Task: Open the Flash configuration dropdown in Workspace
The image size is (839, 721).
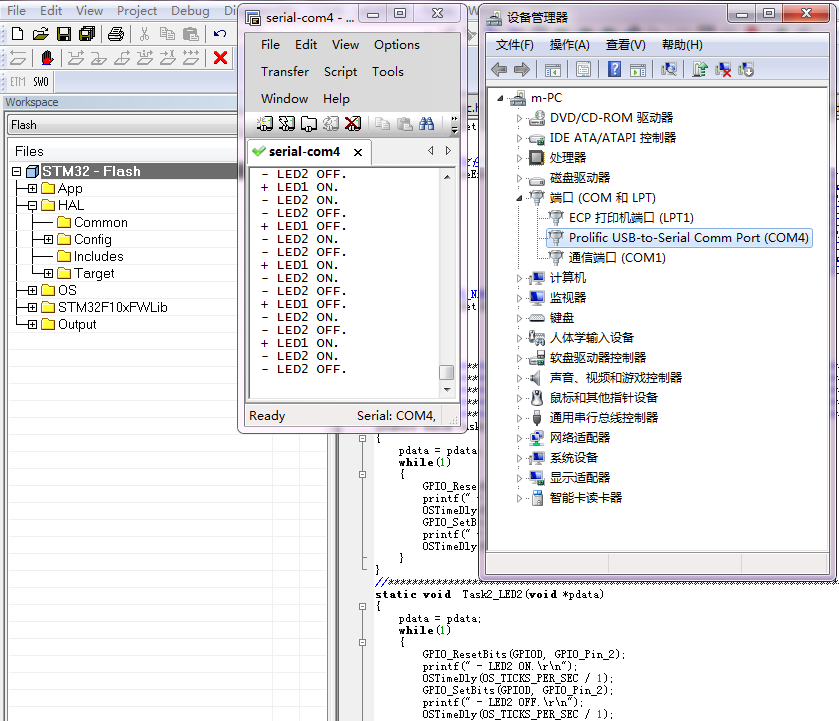Action: pos(122,125)
